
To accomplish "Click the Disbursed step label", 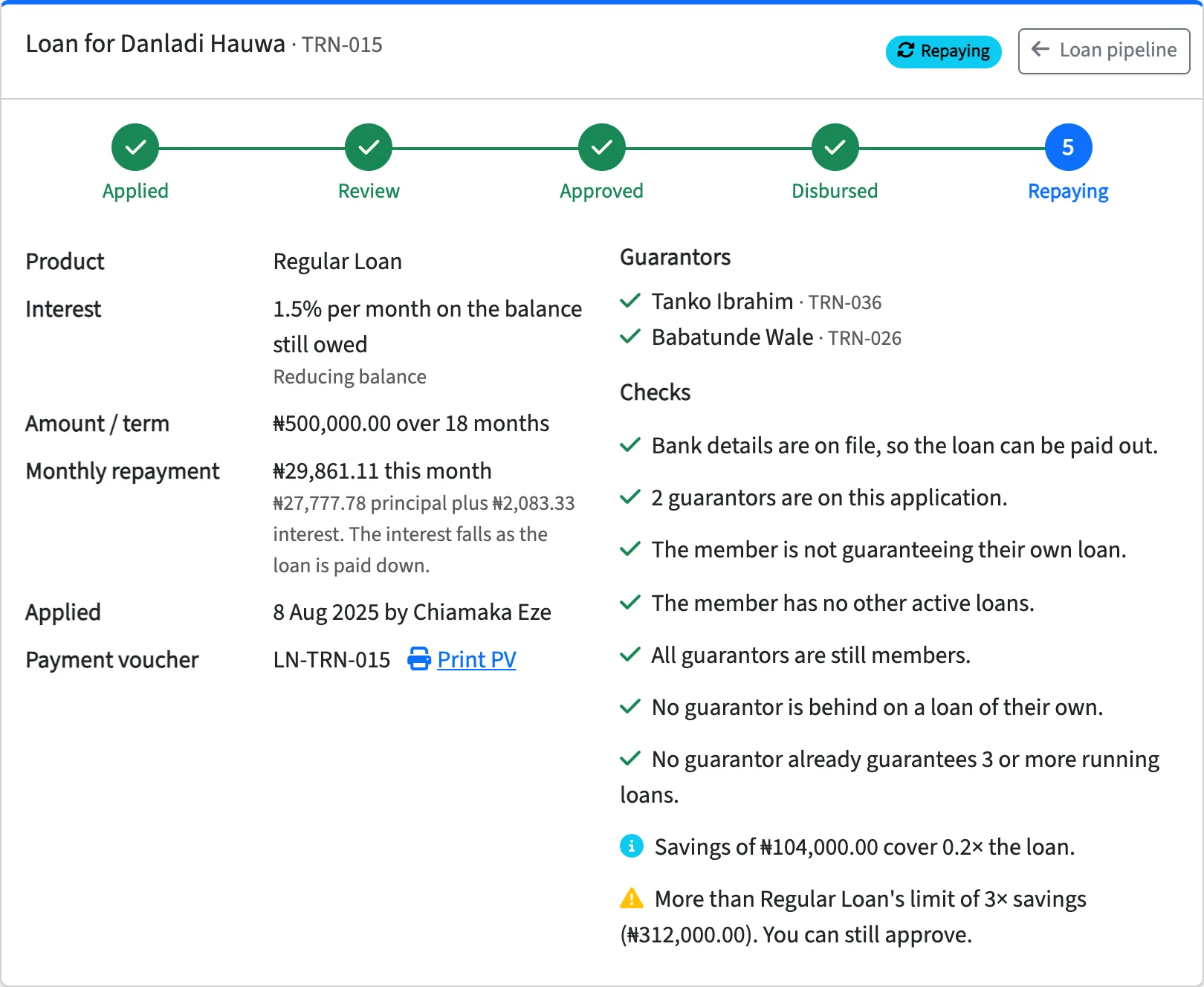I will 835,191.
